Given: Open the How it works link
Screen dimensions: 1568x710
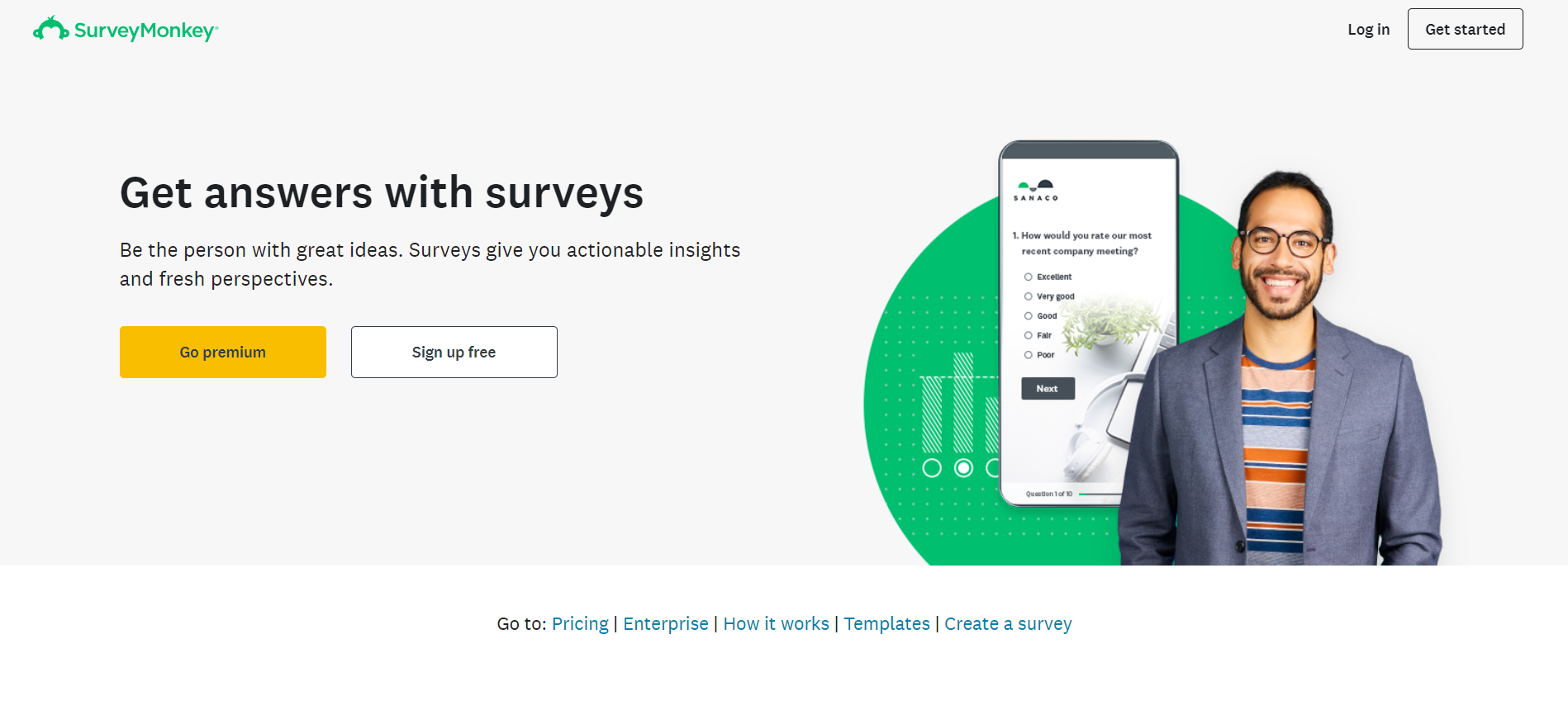Looking at the screenshot, I should [777, 624].
